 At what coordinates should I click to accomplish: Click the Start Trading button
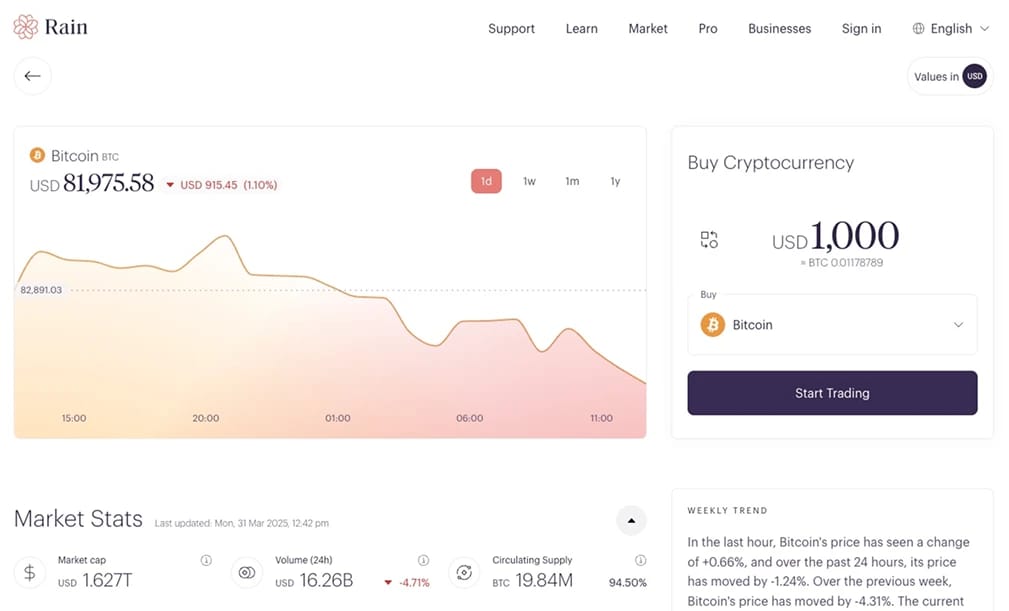coord(832,393)
